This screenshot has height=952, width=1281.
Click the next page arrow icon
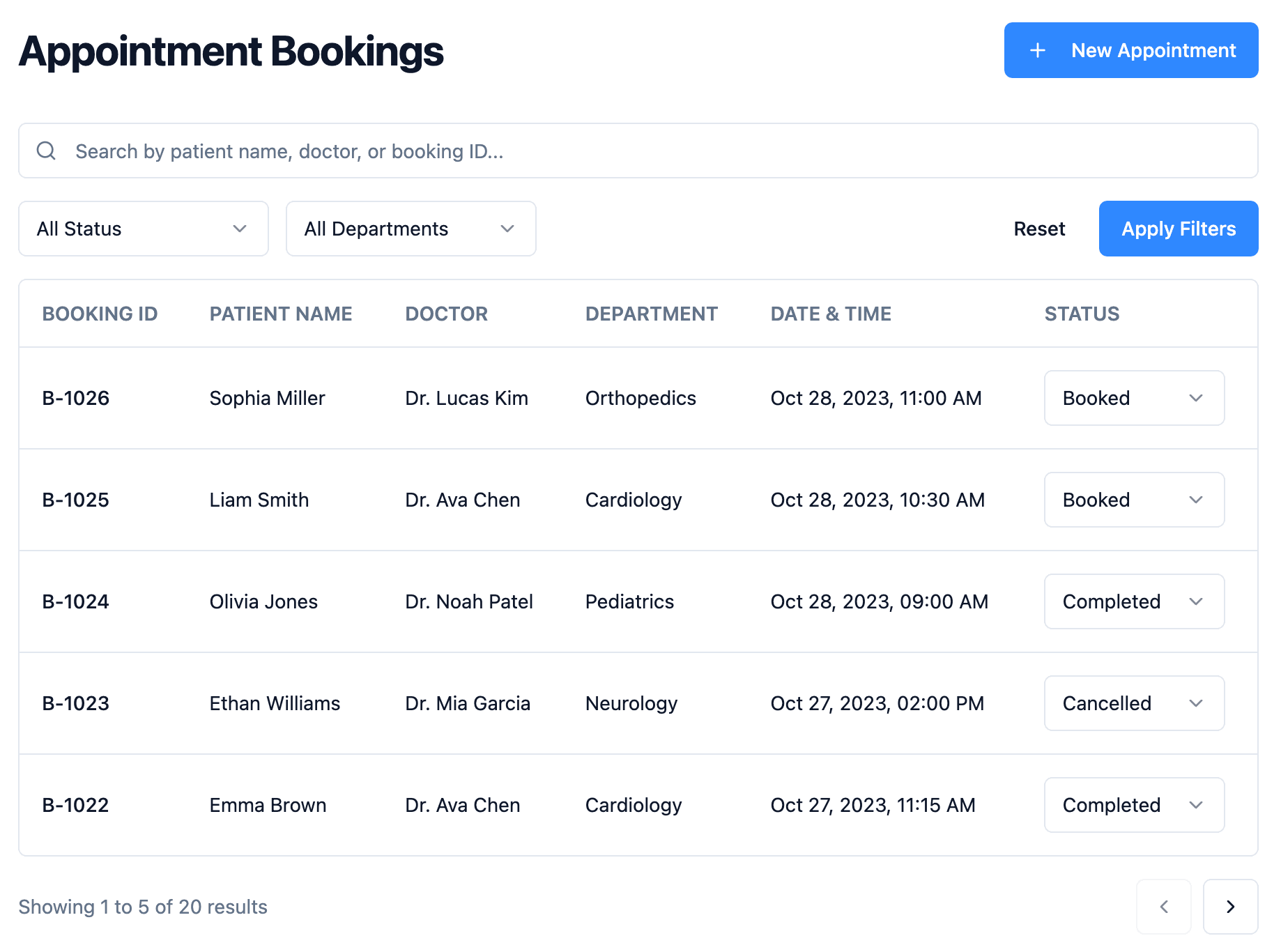[x=1230, y=907]
